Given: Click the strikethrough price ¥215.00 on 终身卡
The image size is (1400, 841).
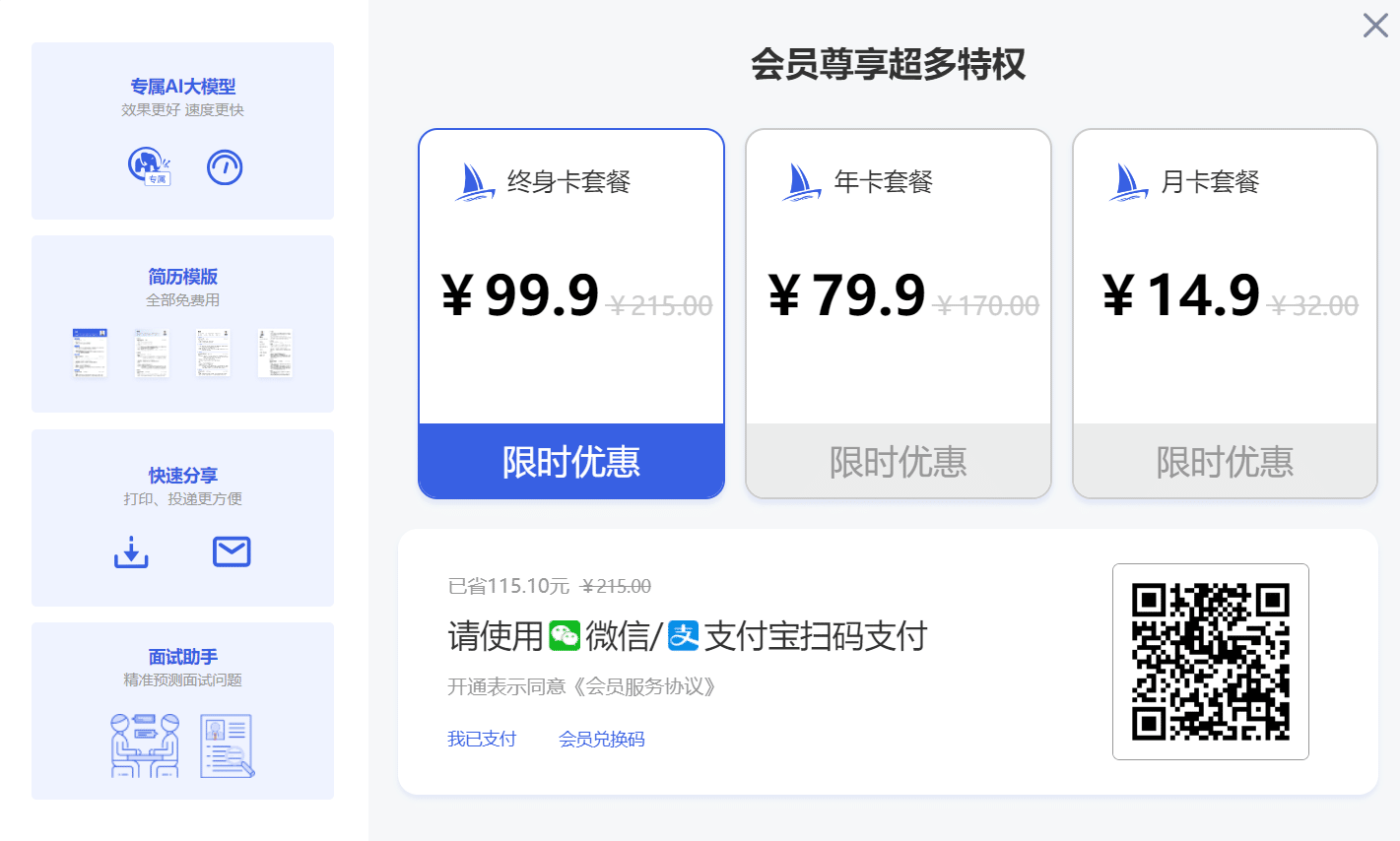Looking at the screenshot, I should point(661,305).
